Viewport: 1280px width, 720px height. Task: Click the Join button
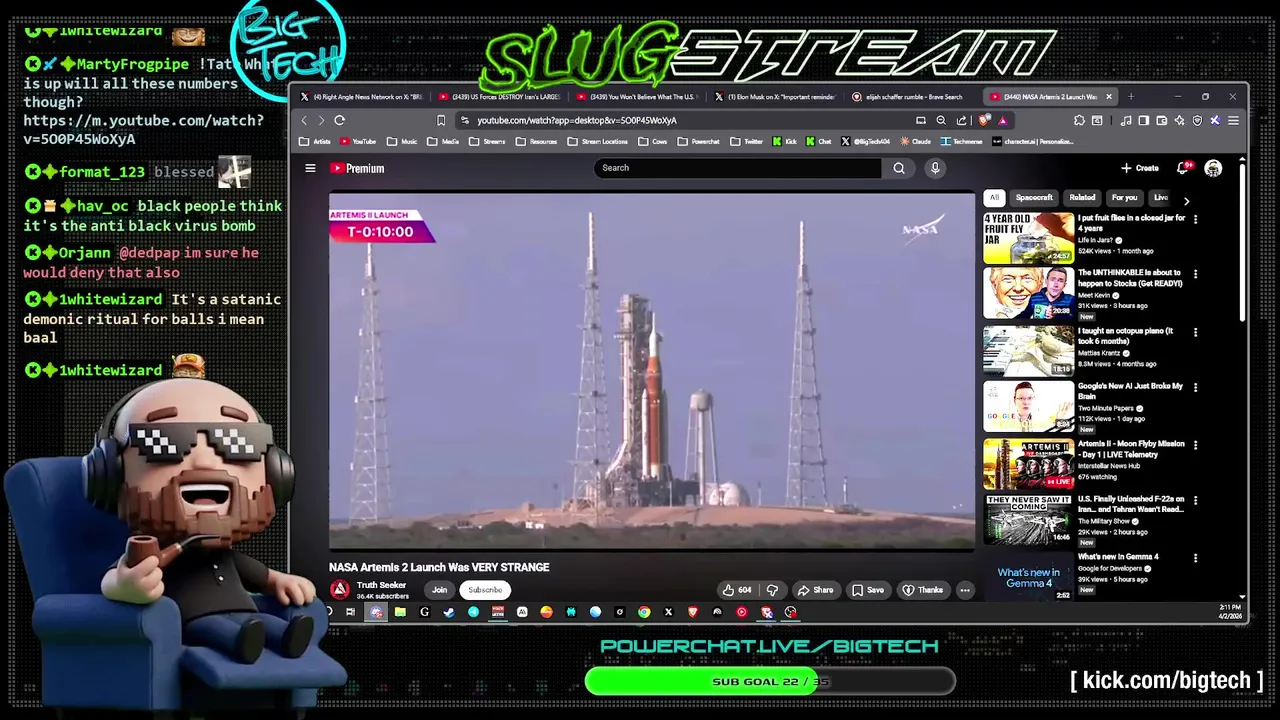point(439,590)
